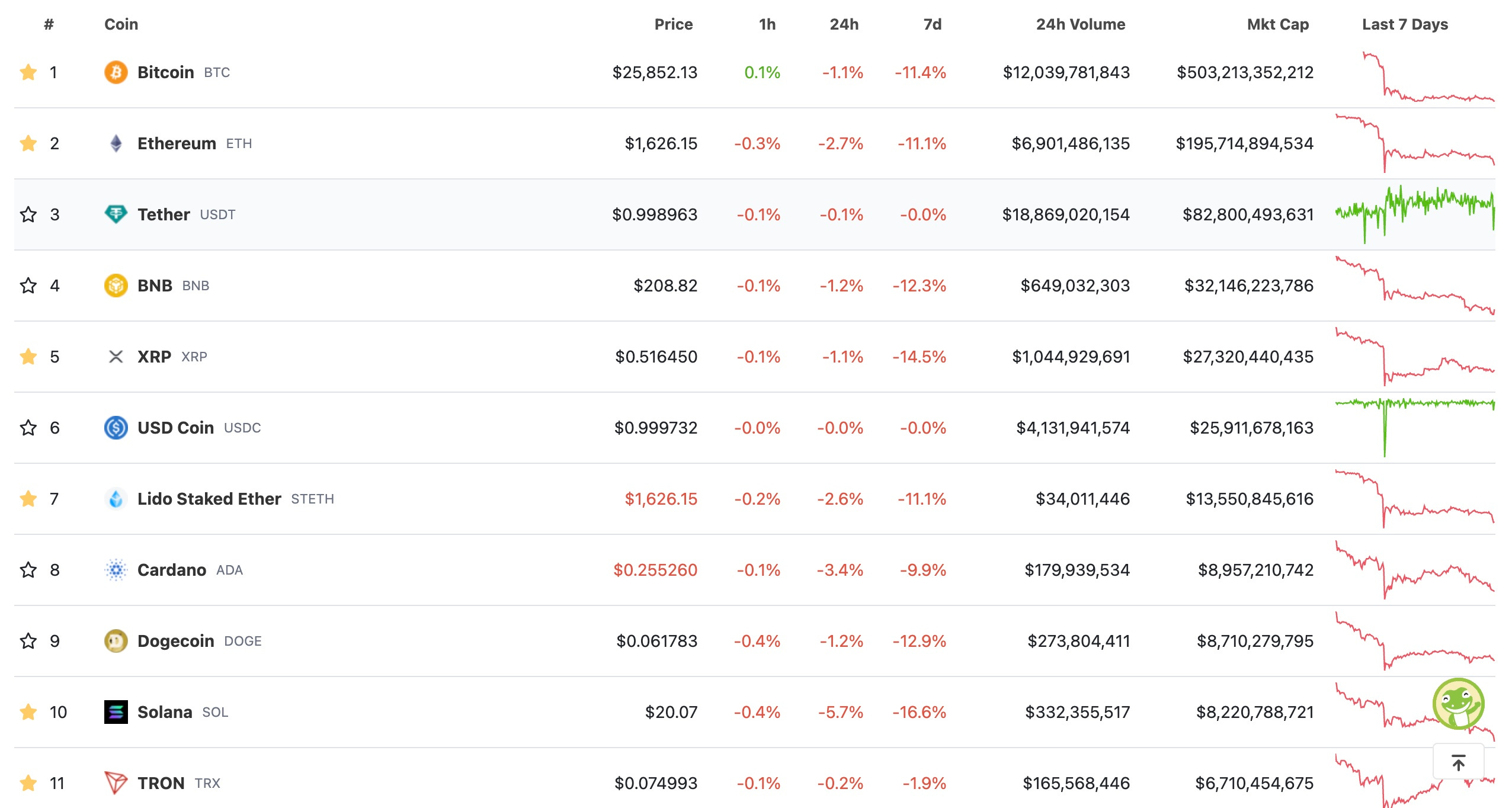Open the Tether coin page link

pyautogui.click(x=164, y=214)
